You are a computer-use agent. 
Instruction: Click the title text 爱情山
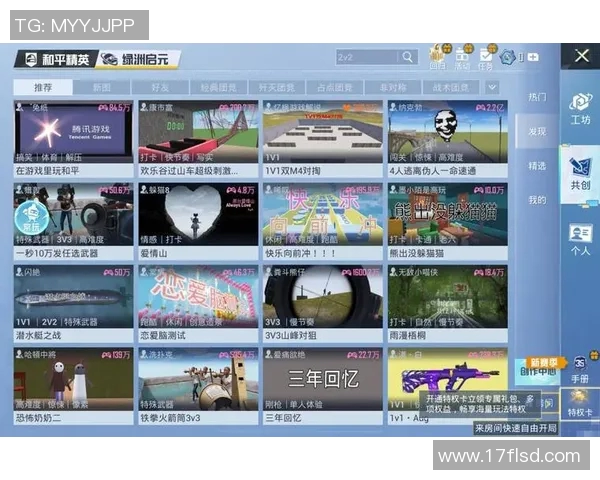pyautogui.click(x=154, y=253)
